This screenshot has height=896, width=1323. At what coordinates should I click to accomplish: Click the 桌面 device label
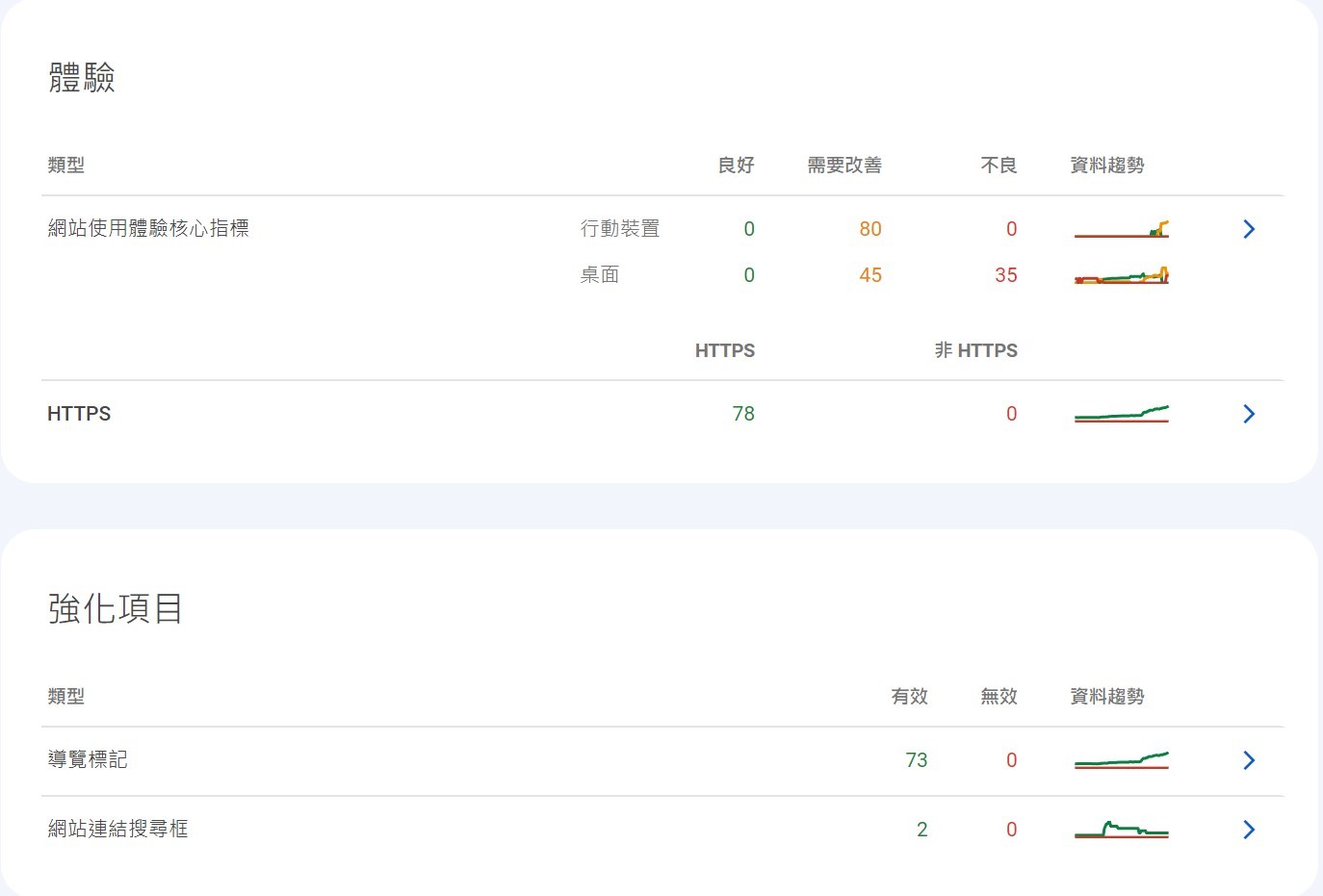600,275
